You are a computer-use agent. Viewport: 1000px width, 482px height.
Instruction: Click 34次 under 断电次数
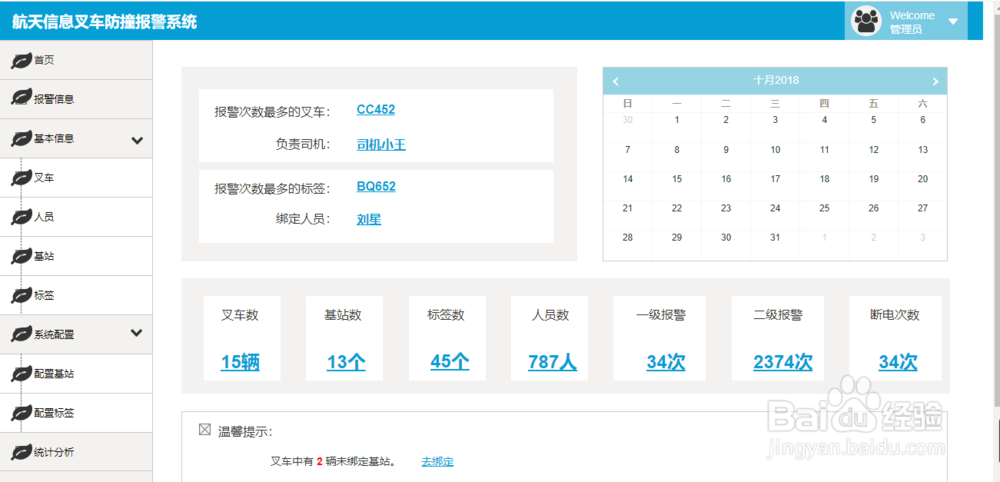pos(898,362)
